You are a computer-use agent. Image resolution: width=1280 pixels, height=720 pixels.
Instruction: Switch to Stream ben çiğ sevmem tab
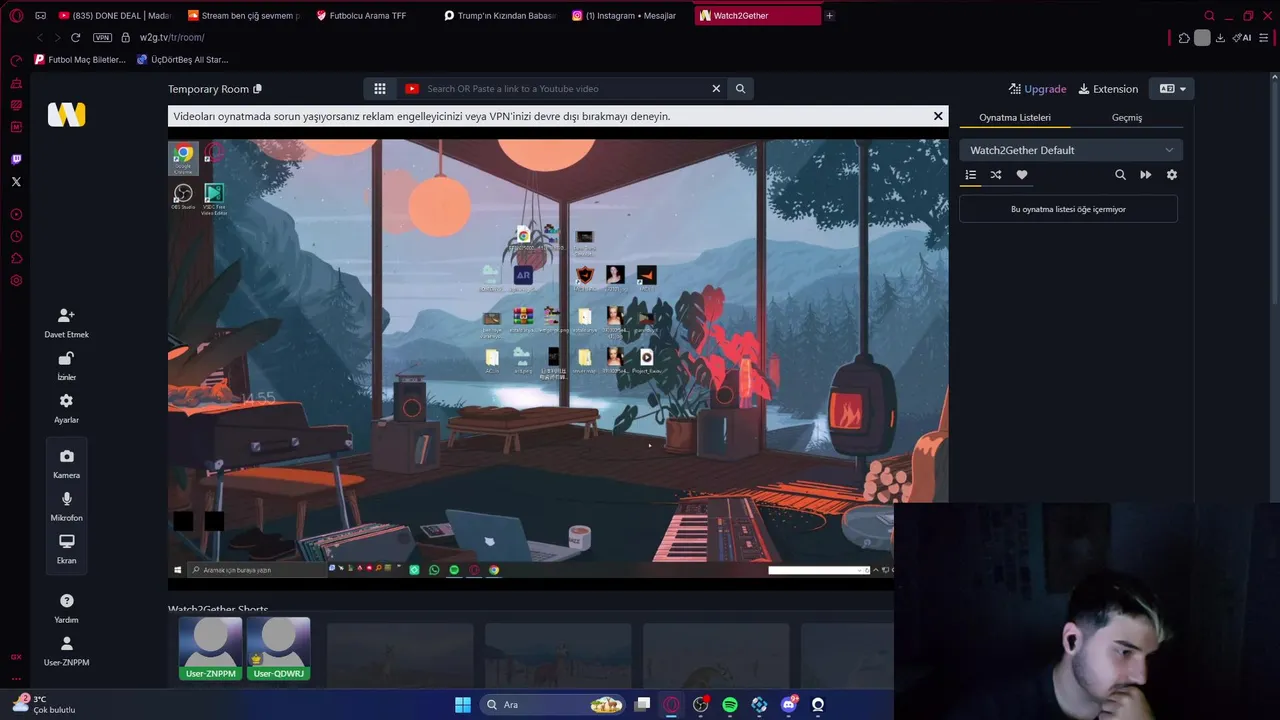pos(243,16)
